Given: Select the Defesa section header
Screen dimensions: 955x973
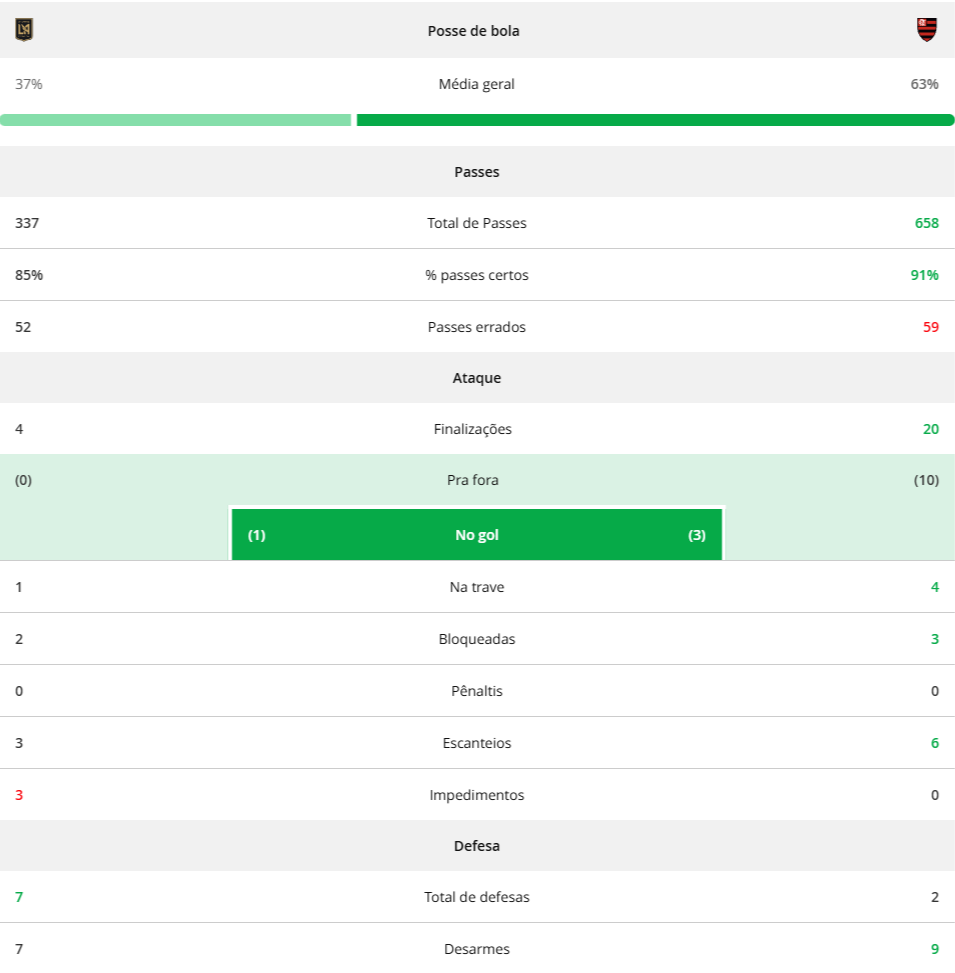Looking at the screenshot, I should click(477, 846).
